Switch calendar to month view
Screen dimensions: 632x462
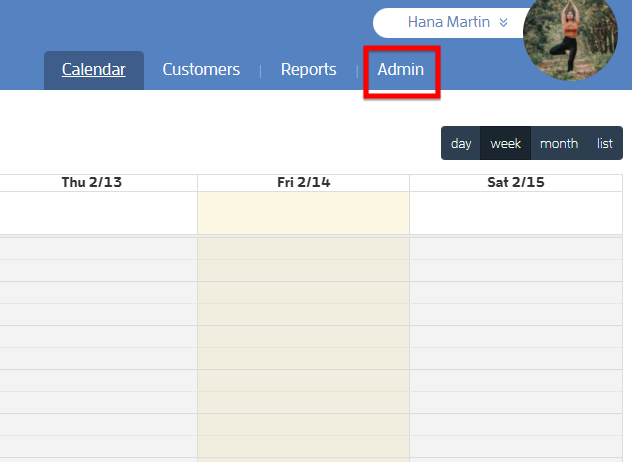(x=559, y=144)
